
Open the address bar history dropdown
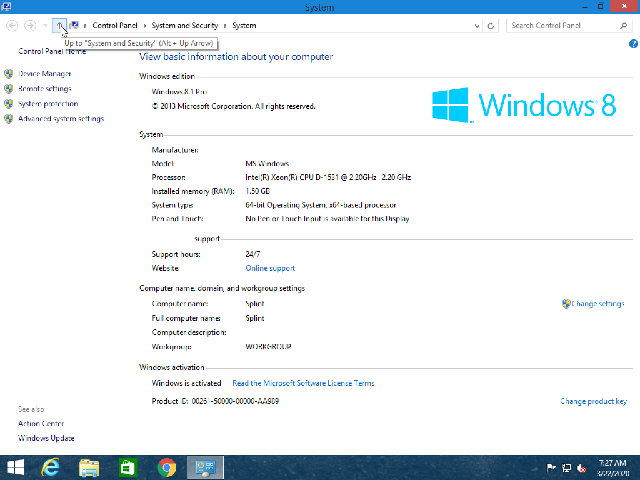pos(476,26)
